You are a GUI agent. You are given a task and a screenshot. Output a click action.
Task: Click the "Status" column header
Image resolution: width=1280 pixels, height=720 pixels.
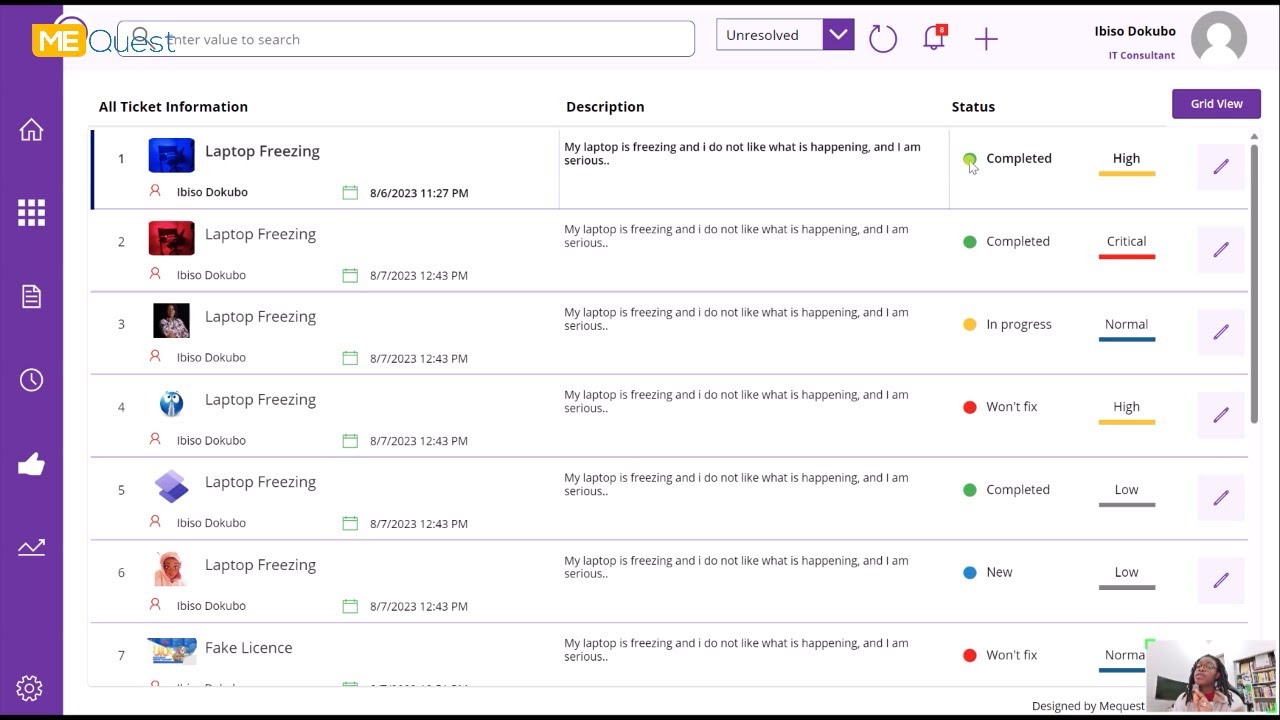click(x=973, y=107)
